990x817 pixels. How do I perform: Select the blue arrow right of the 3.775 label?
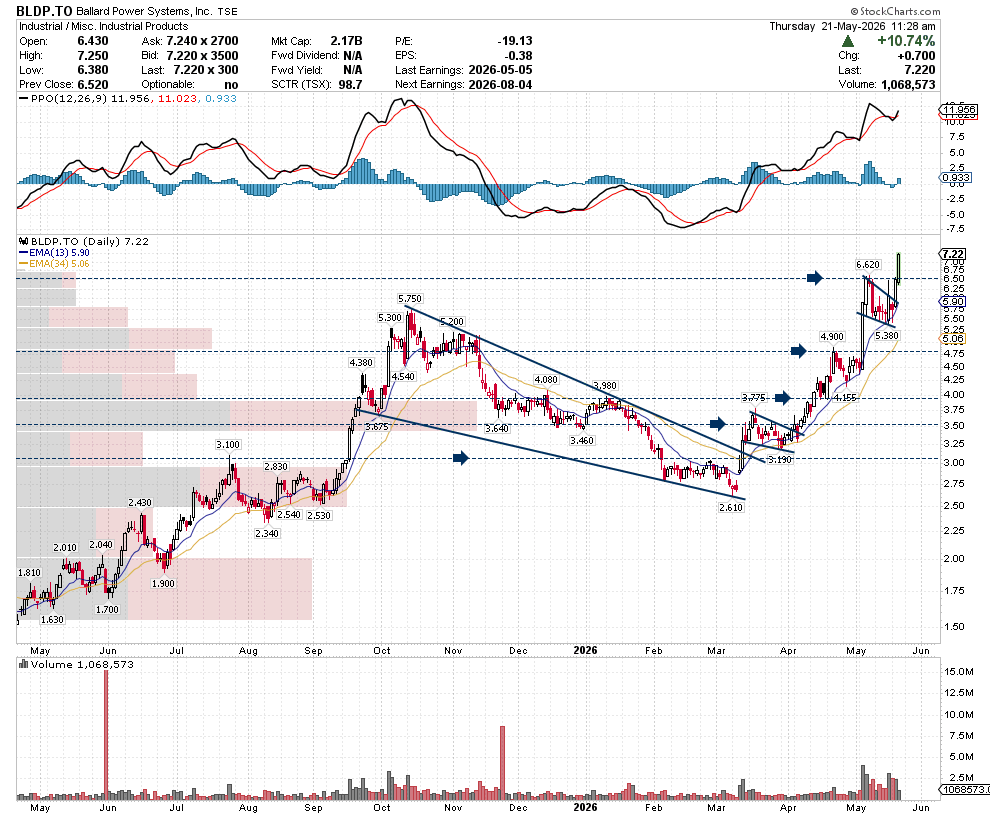pos(783,398)
